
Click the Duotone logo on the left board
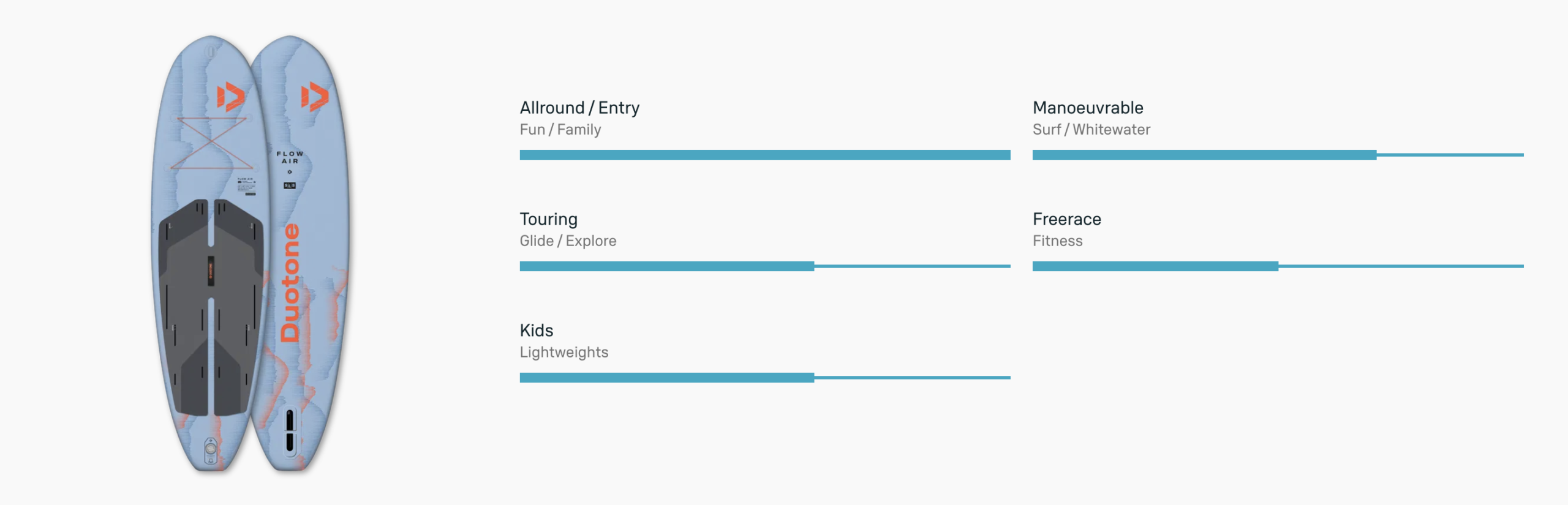pos(230,97)
